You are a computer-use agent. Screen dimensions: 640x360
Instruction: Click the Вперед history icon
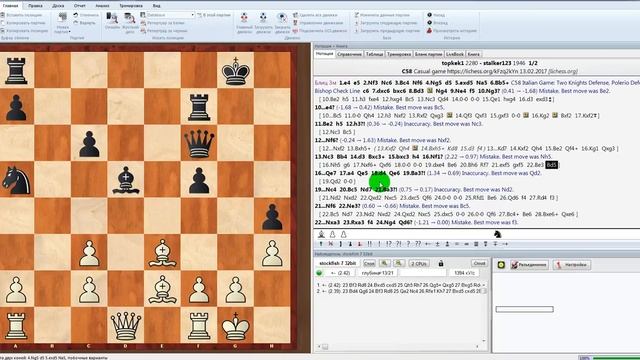click(x=429, y=23)
